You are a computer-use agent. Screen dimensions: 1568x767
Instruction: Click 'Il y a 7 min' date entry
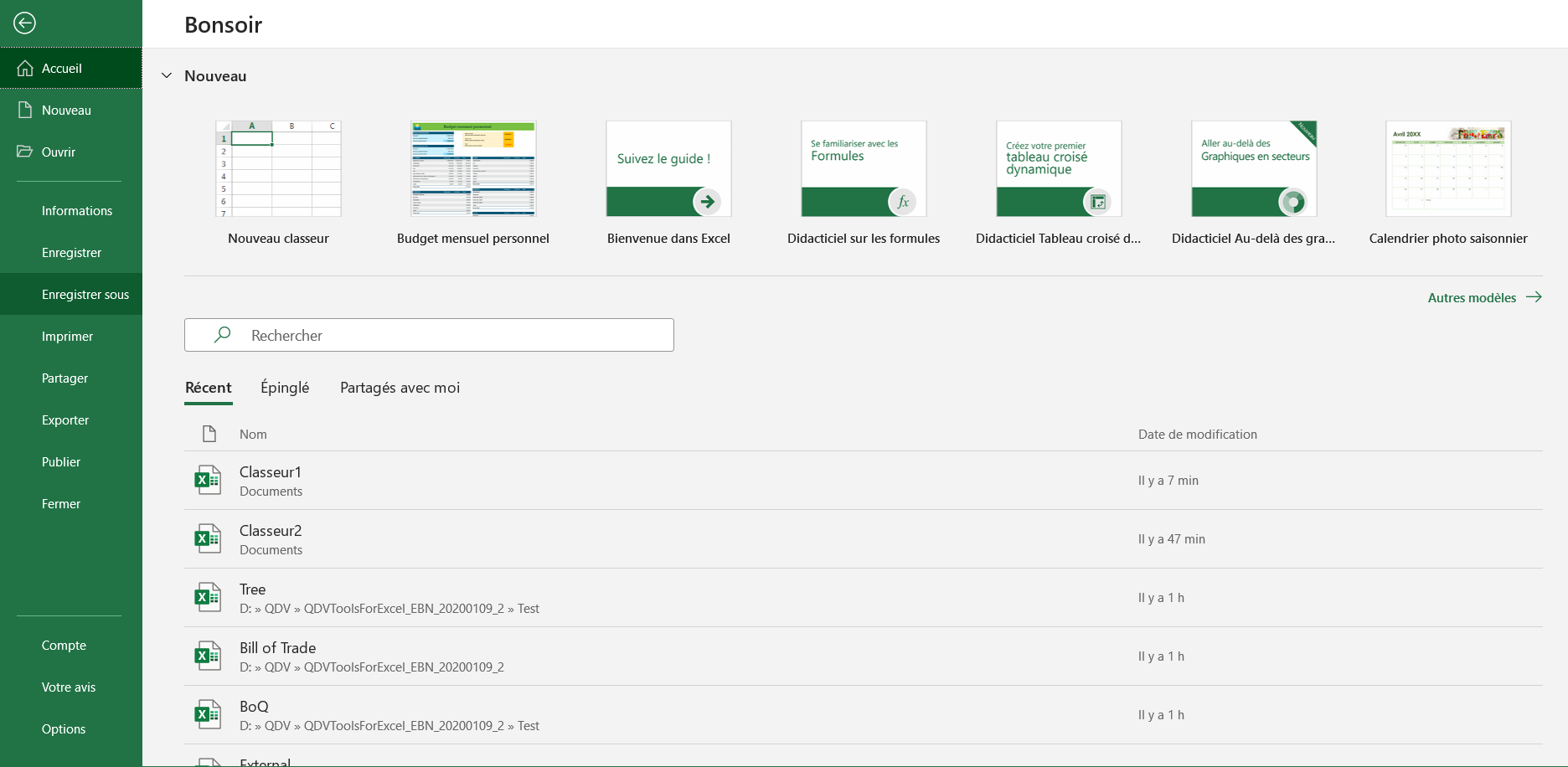point(1168,480)
